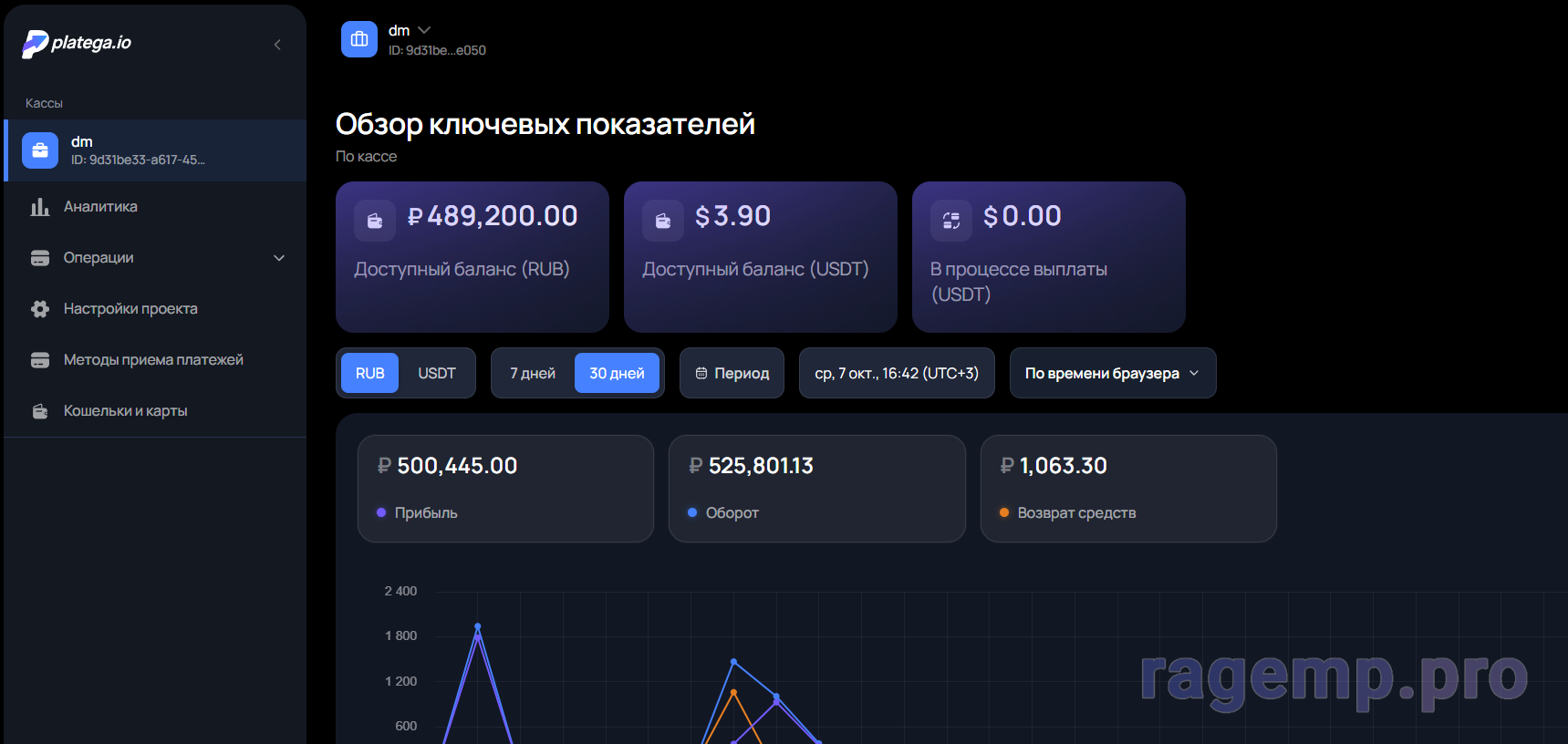Open Кошельки и карты in the sidebar
This screenshot has height=744, width=1568.
coord(155,411)
